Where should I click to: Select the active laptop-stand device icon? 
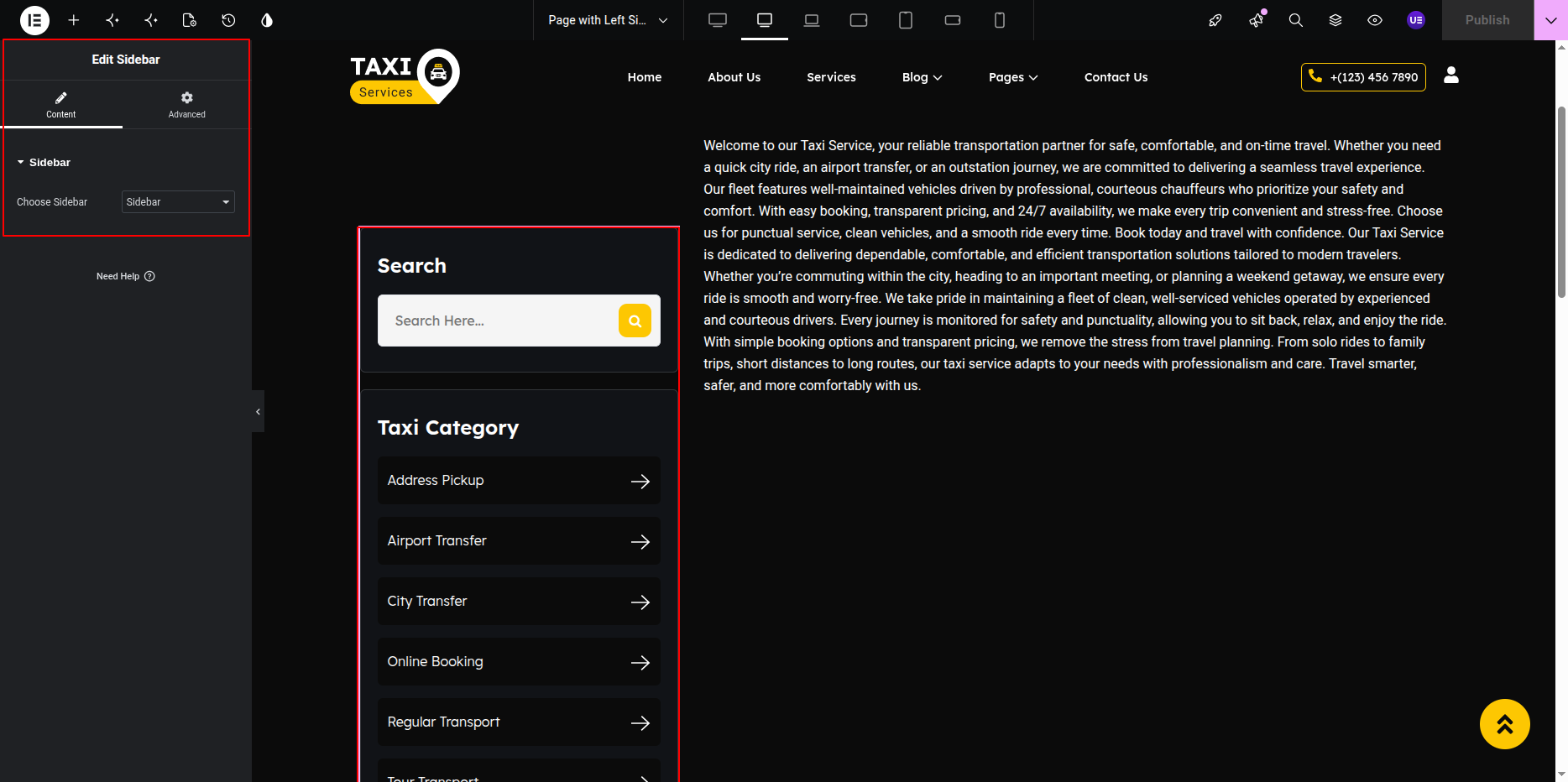point(765,20)
